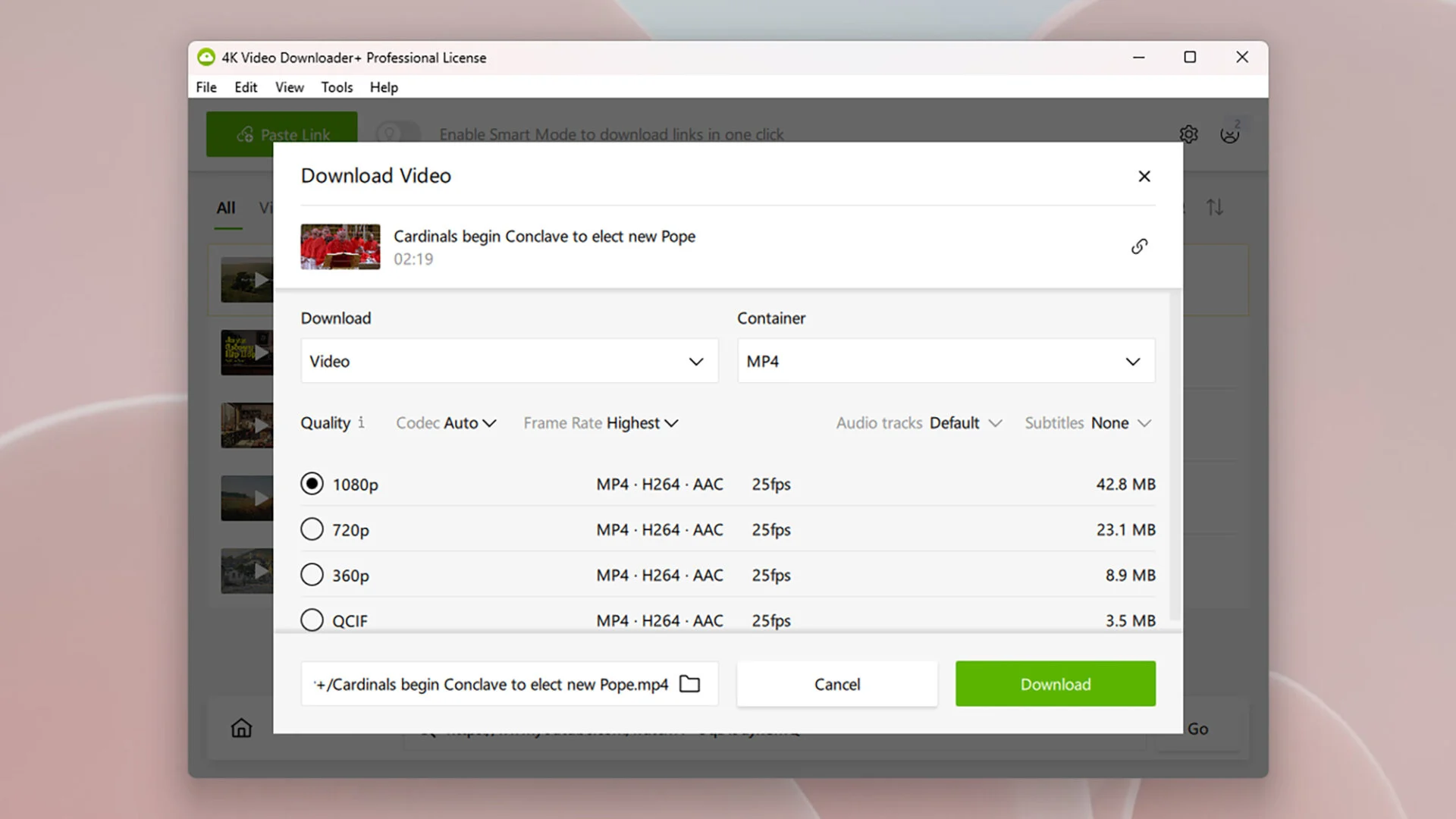Click the 3.5 MB size value
Screen dimensions: 1456x819
[x=1130, y=620]
